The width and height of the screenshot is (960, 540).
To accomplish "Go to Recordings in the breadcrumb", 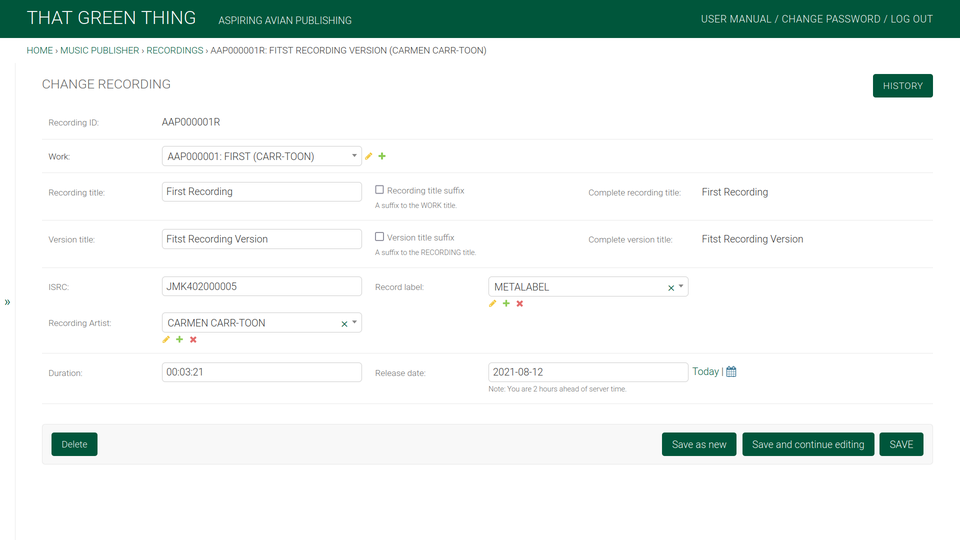I will point(174,50).
